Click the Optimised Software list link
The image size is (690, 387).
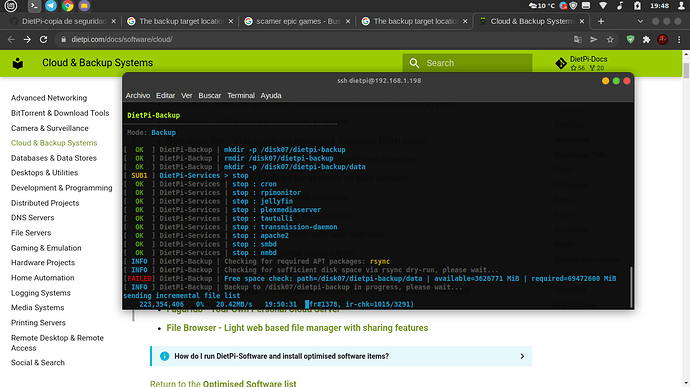coord(250,383)
